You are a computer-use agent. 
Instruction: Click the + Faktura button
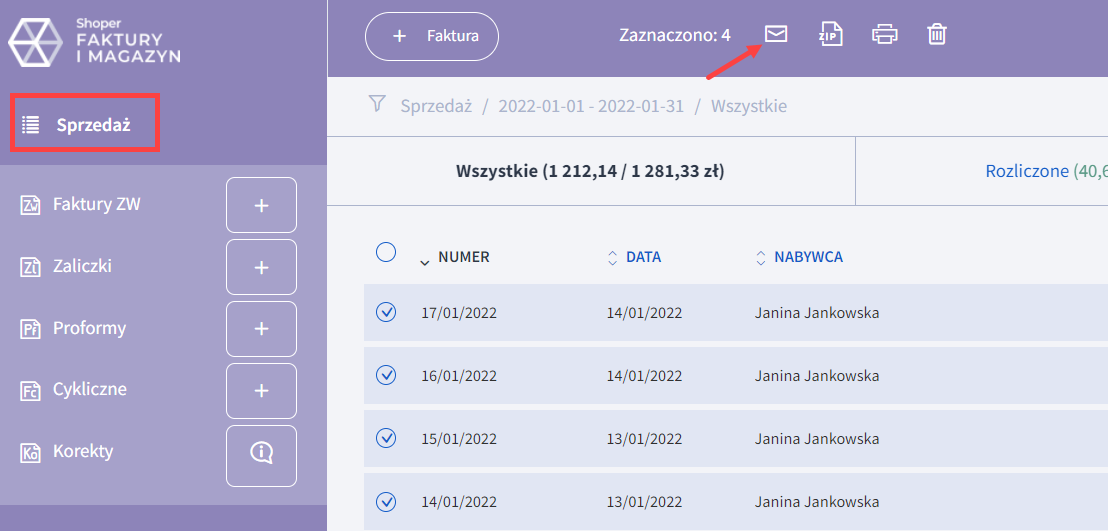[432, 36]
